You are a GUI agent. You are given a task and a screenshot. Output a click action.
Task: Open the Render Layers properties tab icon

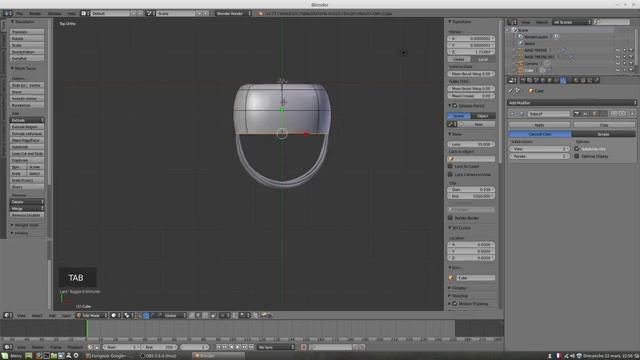(x=529, y=80)
